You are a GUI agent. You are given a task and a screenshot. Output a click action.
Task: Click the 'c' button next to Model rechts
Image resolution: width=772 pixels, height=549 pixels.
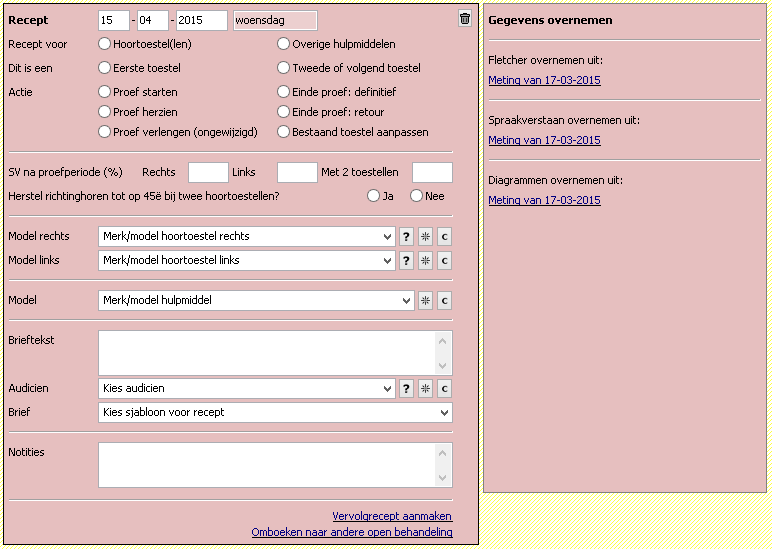point(444,236)
